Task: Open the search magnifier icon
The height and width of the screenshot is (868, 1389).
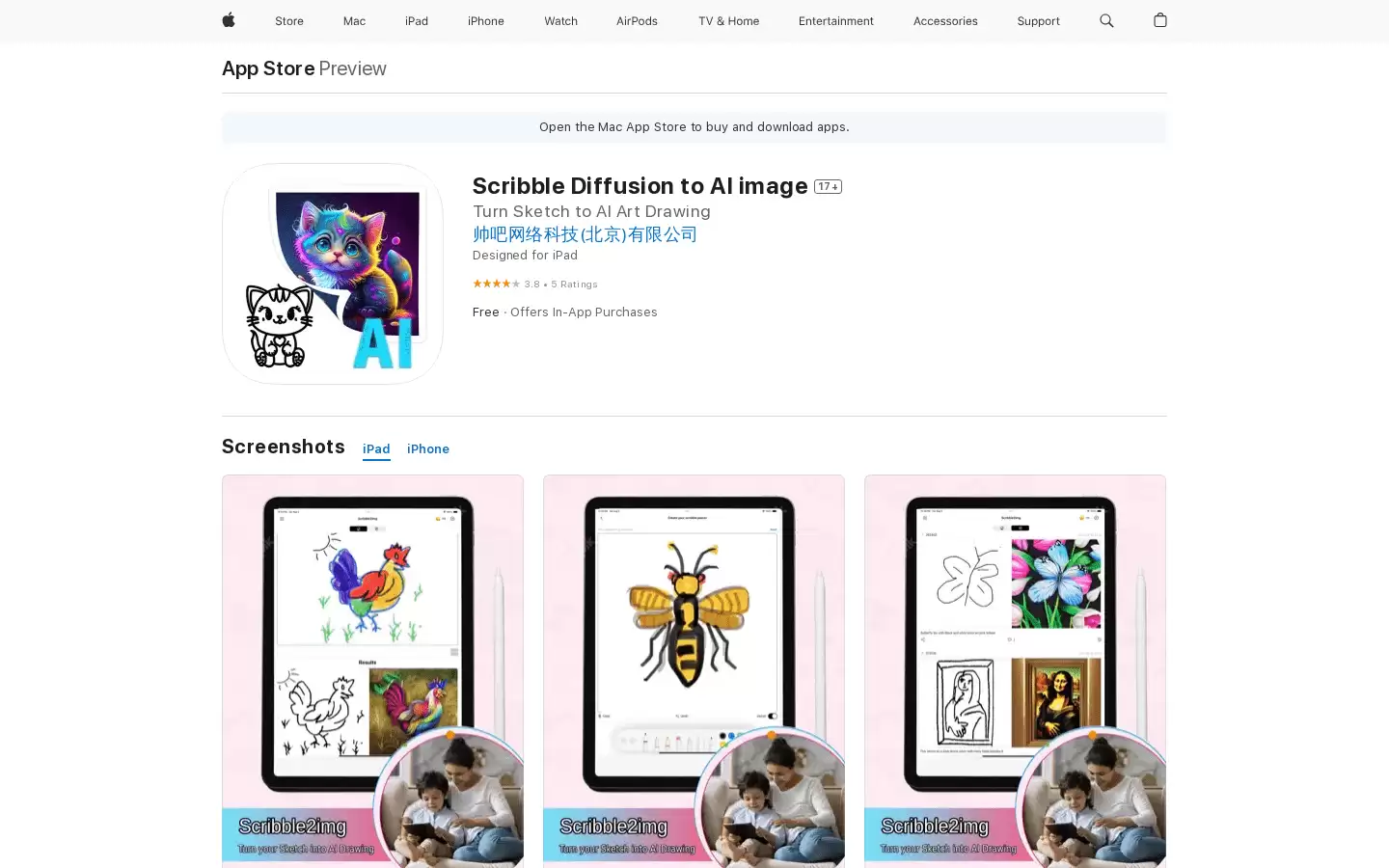Action: 1106,20
